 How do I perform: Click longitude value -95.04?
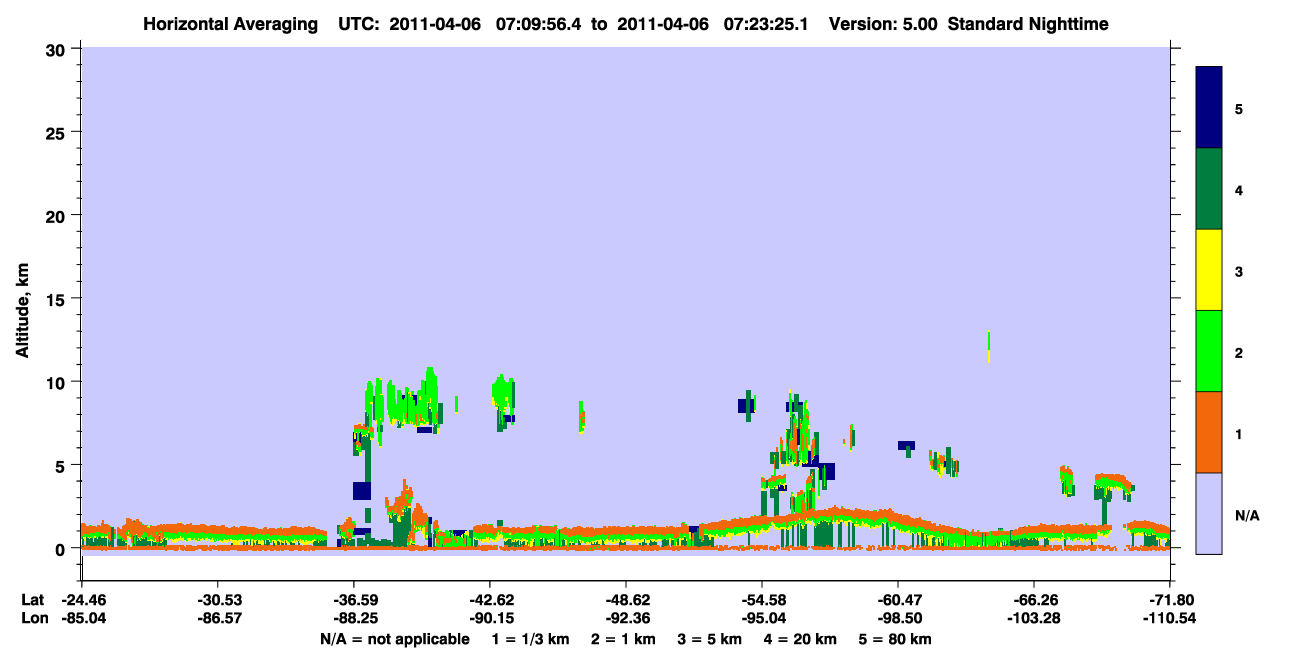[x=762, y=619]
